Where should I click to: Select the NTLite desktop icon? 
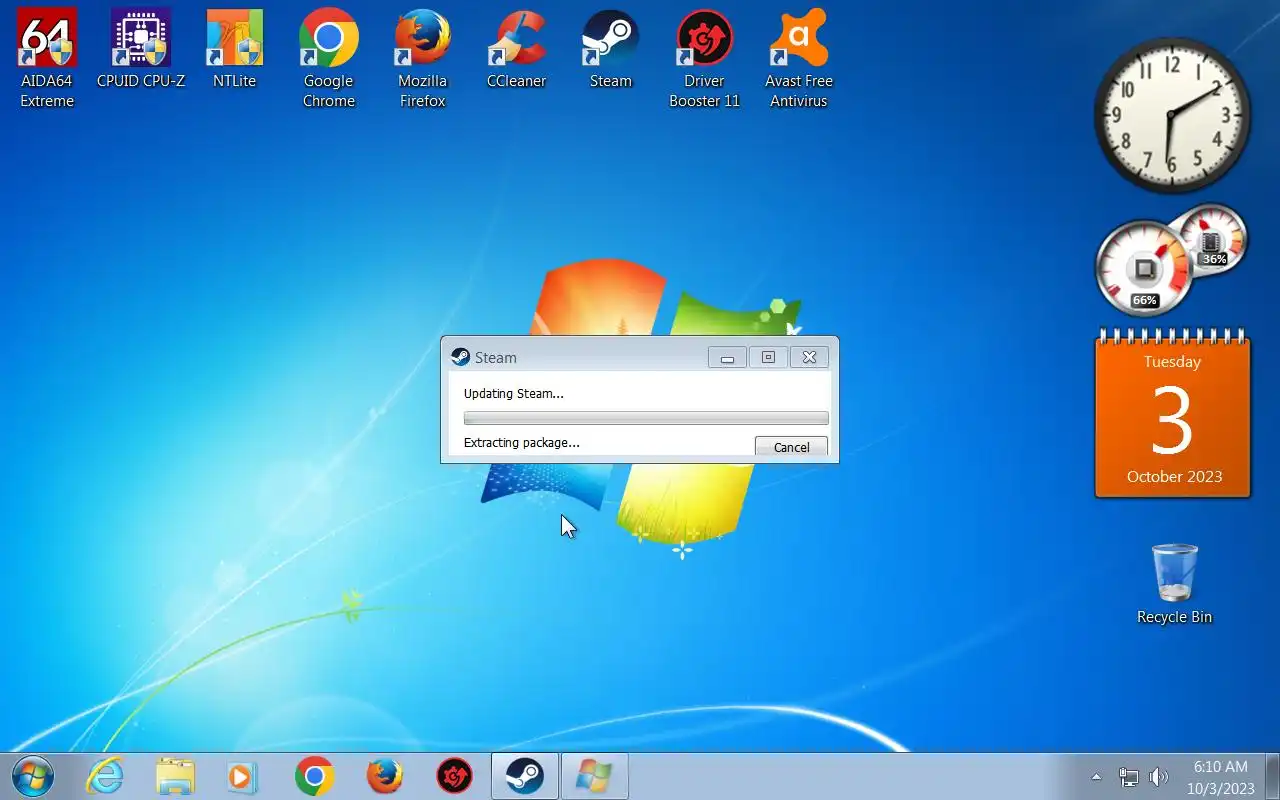click(235, 49)
